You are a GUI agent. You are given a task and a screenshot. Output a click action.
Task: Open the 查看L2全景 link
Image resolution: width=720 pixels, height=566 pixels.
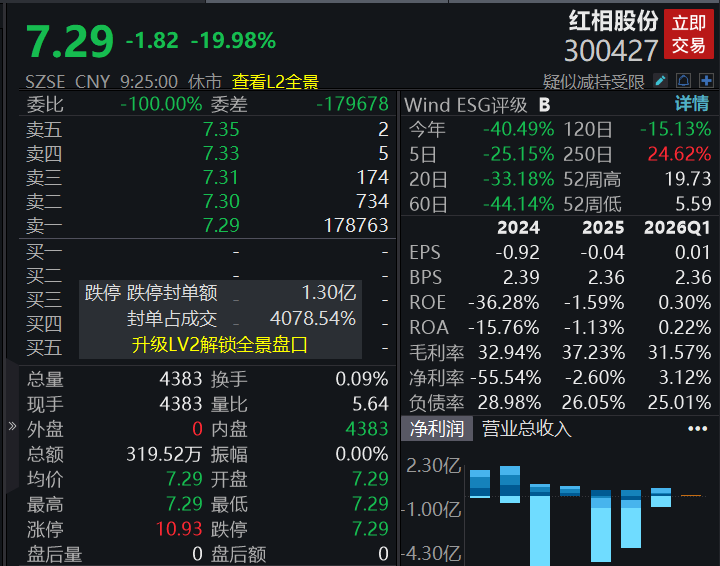[275, 82]
